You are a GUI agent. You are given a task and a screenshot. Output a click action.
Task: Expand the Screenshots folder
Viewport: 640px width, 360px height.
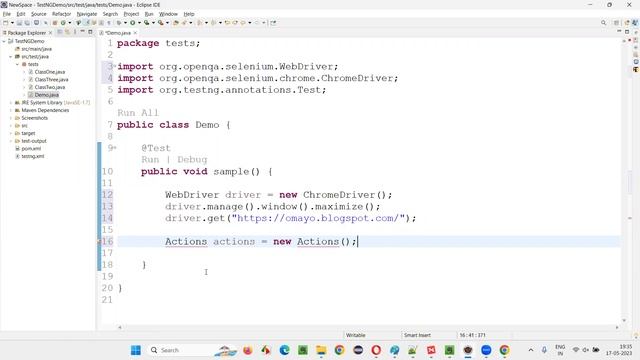[11, 118]
